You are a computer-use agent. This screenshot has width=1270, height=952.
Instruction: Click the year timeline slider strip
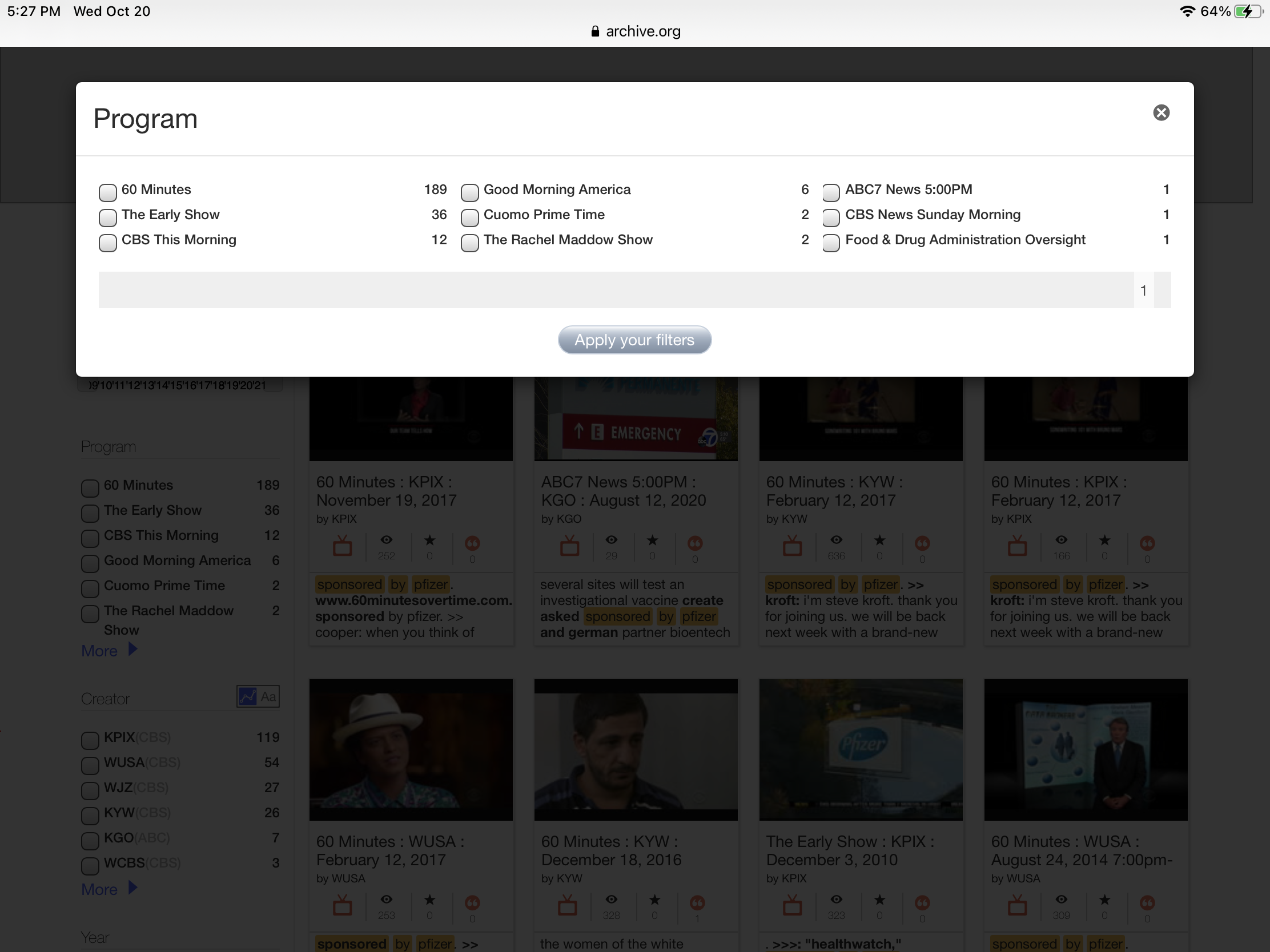tap(180, 385)
